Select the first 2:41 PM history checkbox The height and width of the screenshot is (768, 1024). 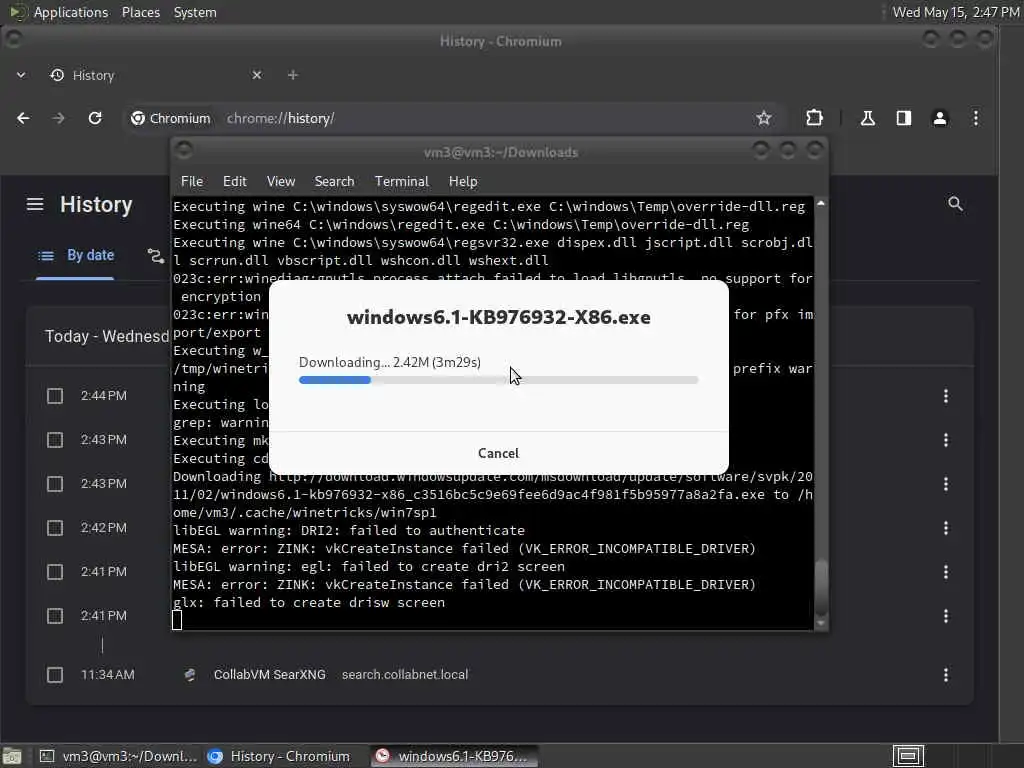(x=55, y=572)
